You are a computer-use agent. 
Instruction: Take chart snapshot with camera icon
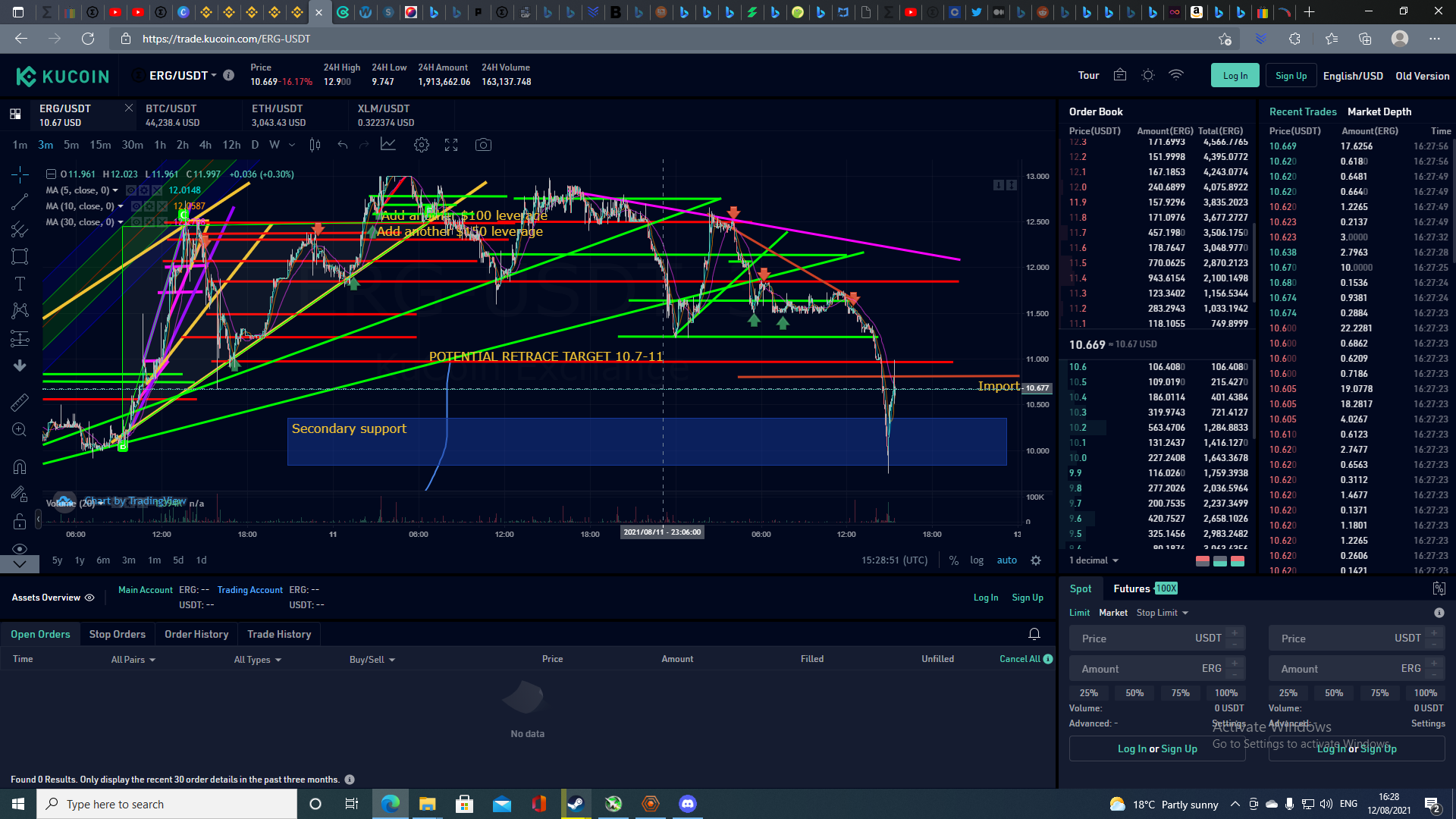tap(483, 145)
